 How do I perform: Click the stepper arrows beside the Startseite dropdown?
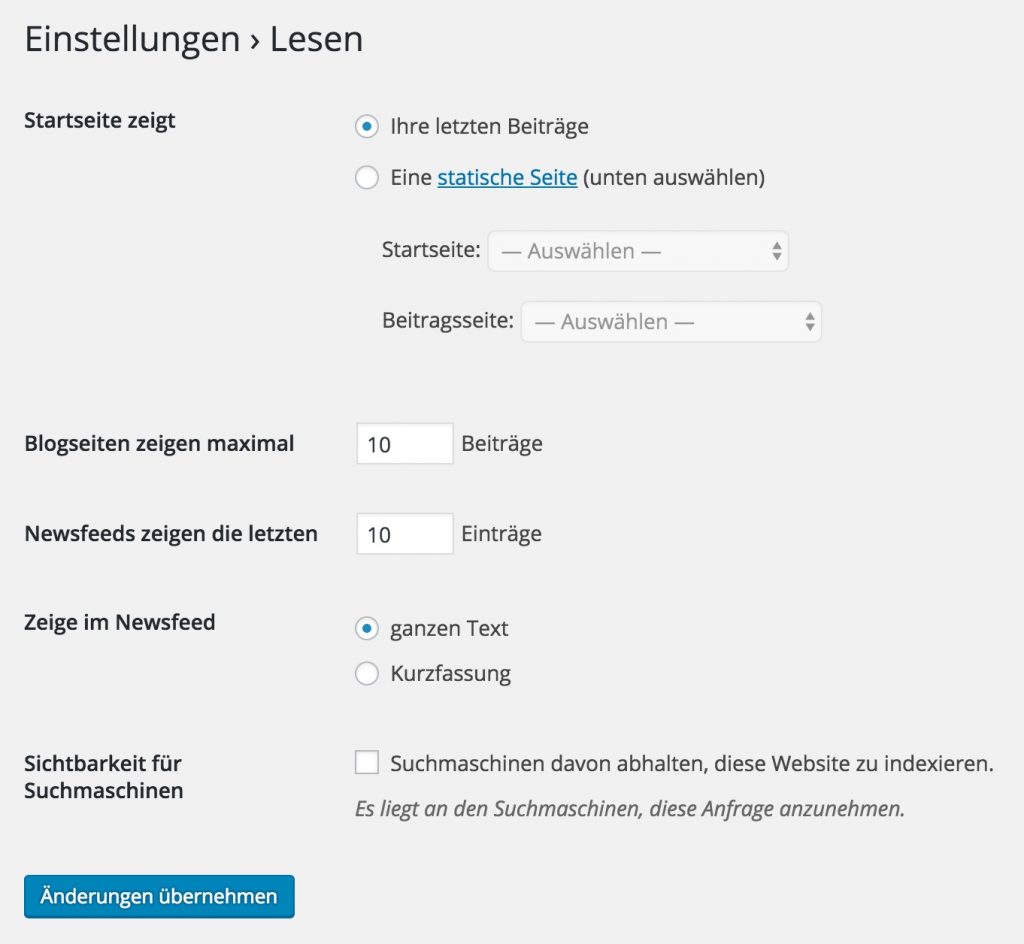click(x=778, y=250)
